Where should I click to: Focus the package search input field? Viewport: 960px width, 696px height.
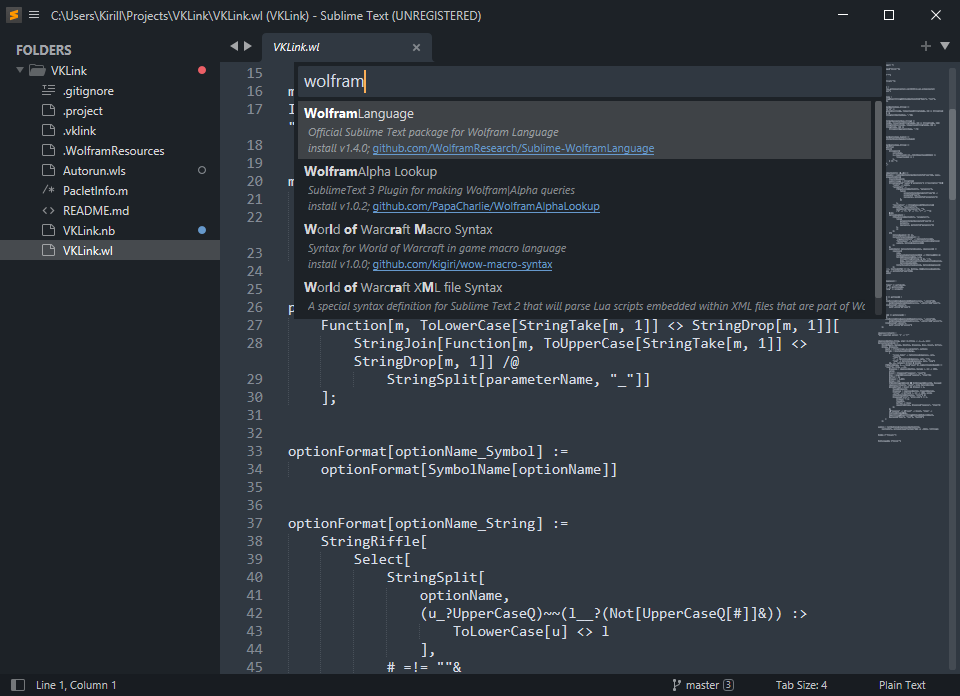point(588,81)
